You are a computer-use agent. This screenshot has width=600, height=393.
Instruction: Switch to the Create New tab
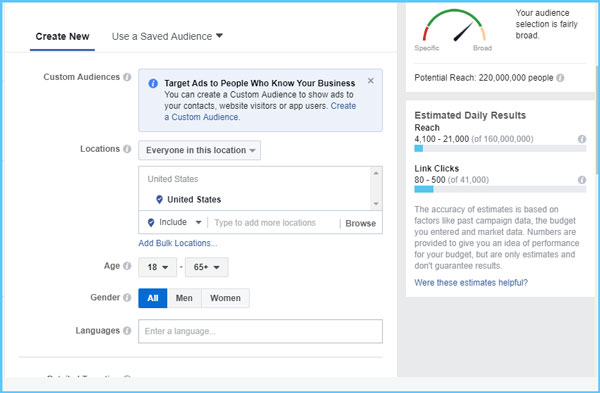(x=62, y=37)
